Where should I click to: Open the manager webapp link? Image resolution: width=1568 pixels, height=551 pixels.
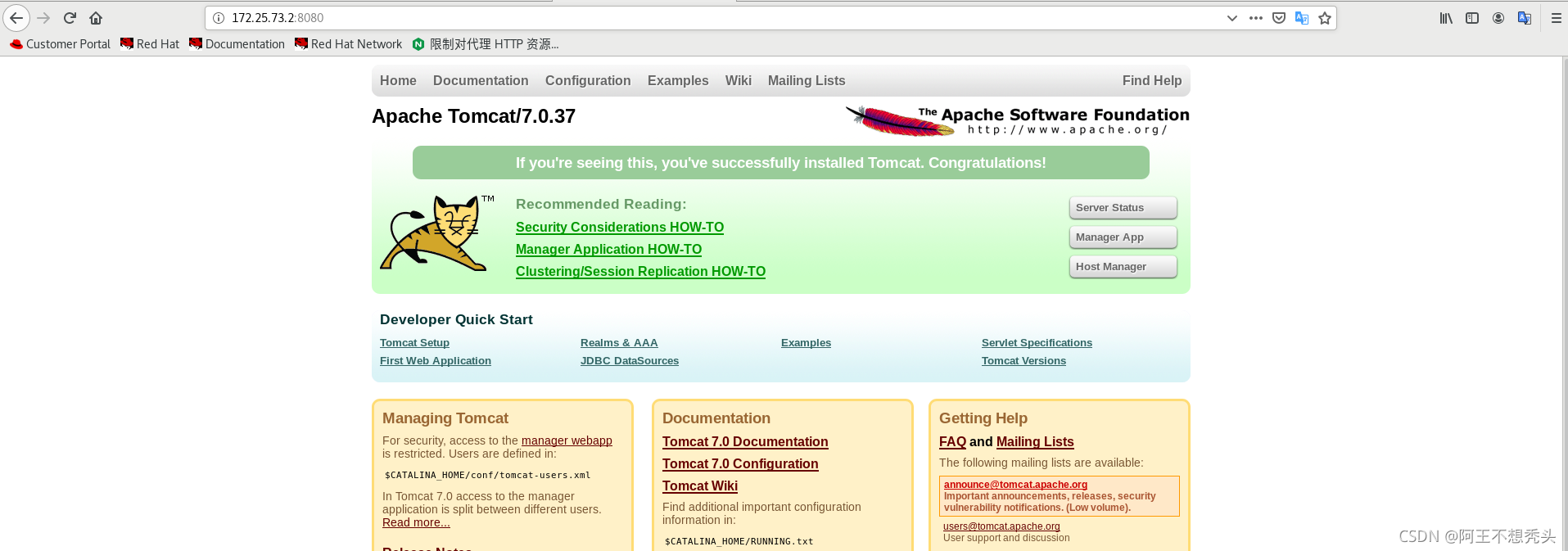567,440
